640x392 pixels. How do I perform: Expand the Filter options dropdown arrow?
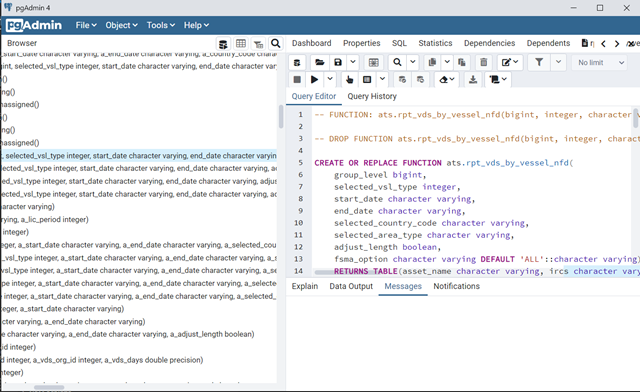(558, 62)
